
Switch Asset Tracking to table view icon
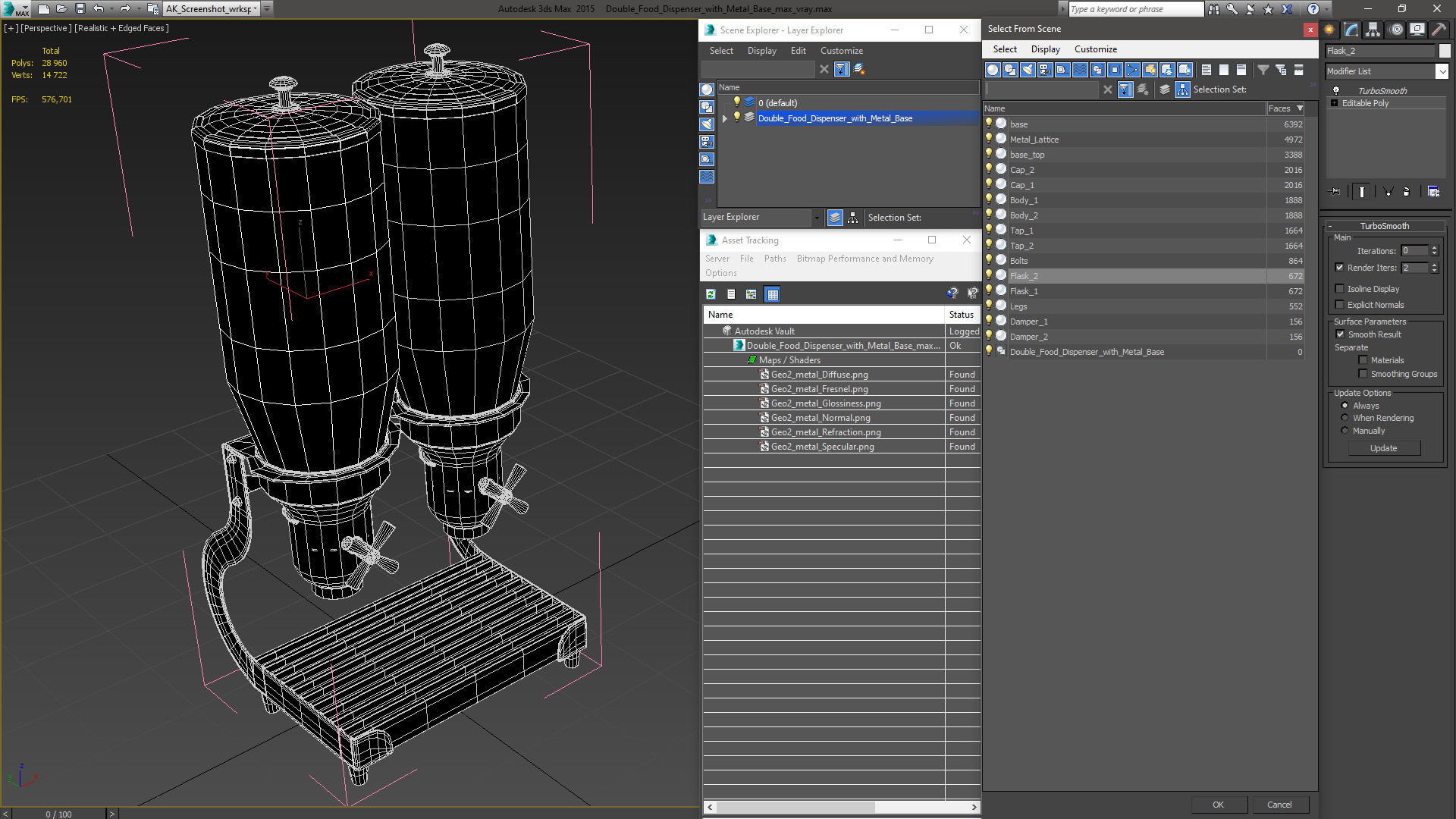[x=772, y=294]
